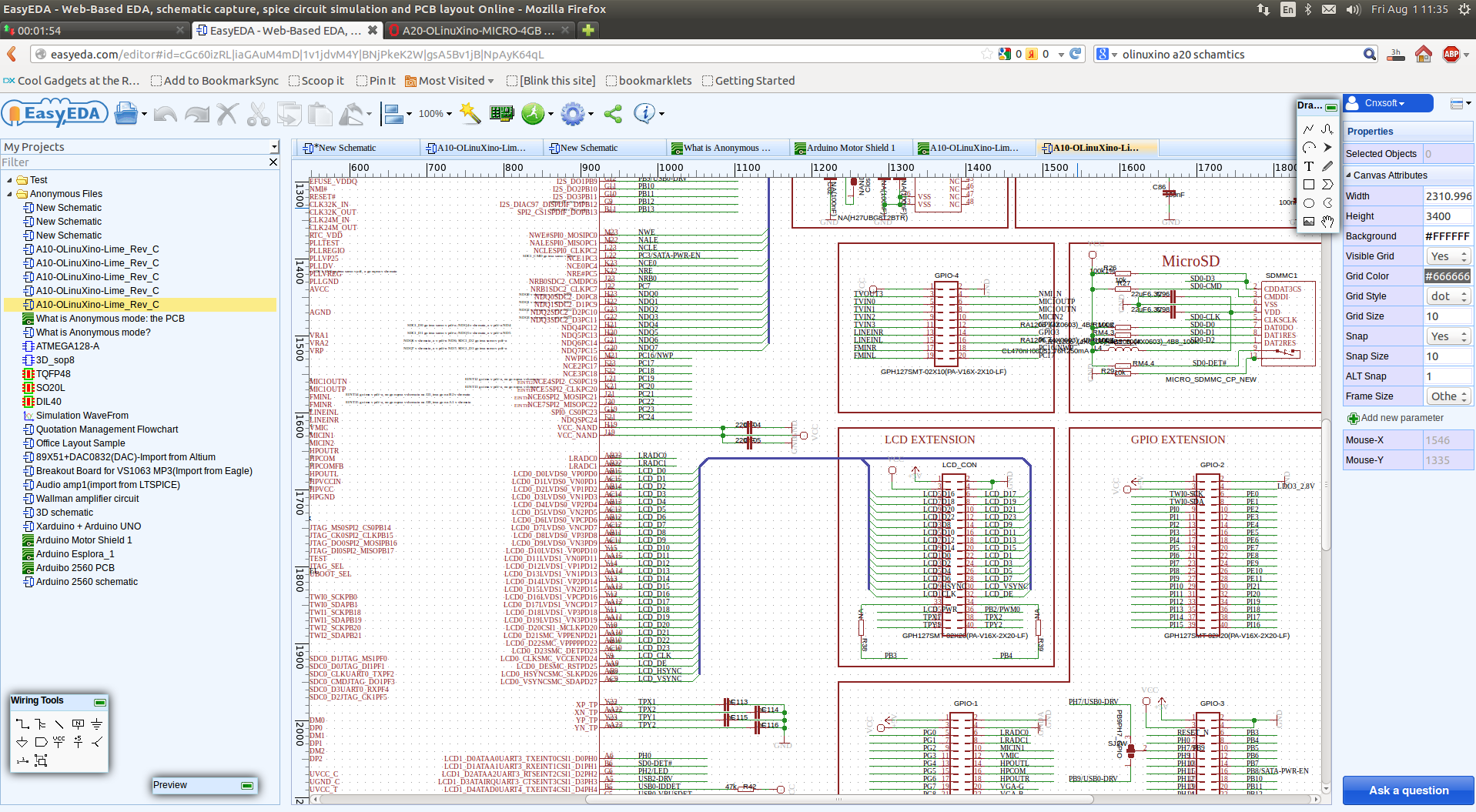The height and width of the screenshot is (812, 1476).
Task: Place a VCC net flag from Wiring Tools
Action: tap(59, 742)
